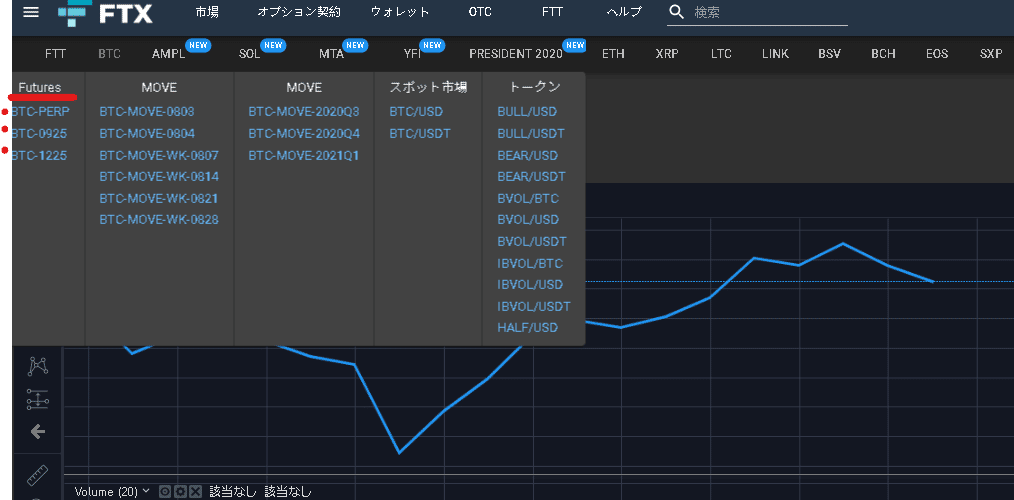The height and width of the screenshot is (500, 1014).
Task: Select the LINK coin tab
Action: (775, 54)
